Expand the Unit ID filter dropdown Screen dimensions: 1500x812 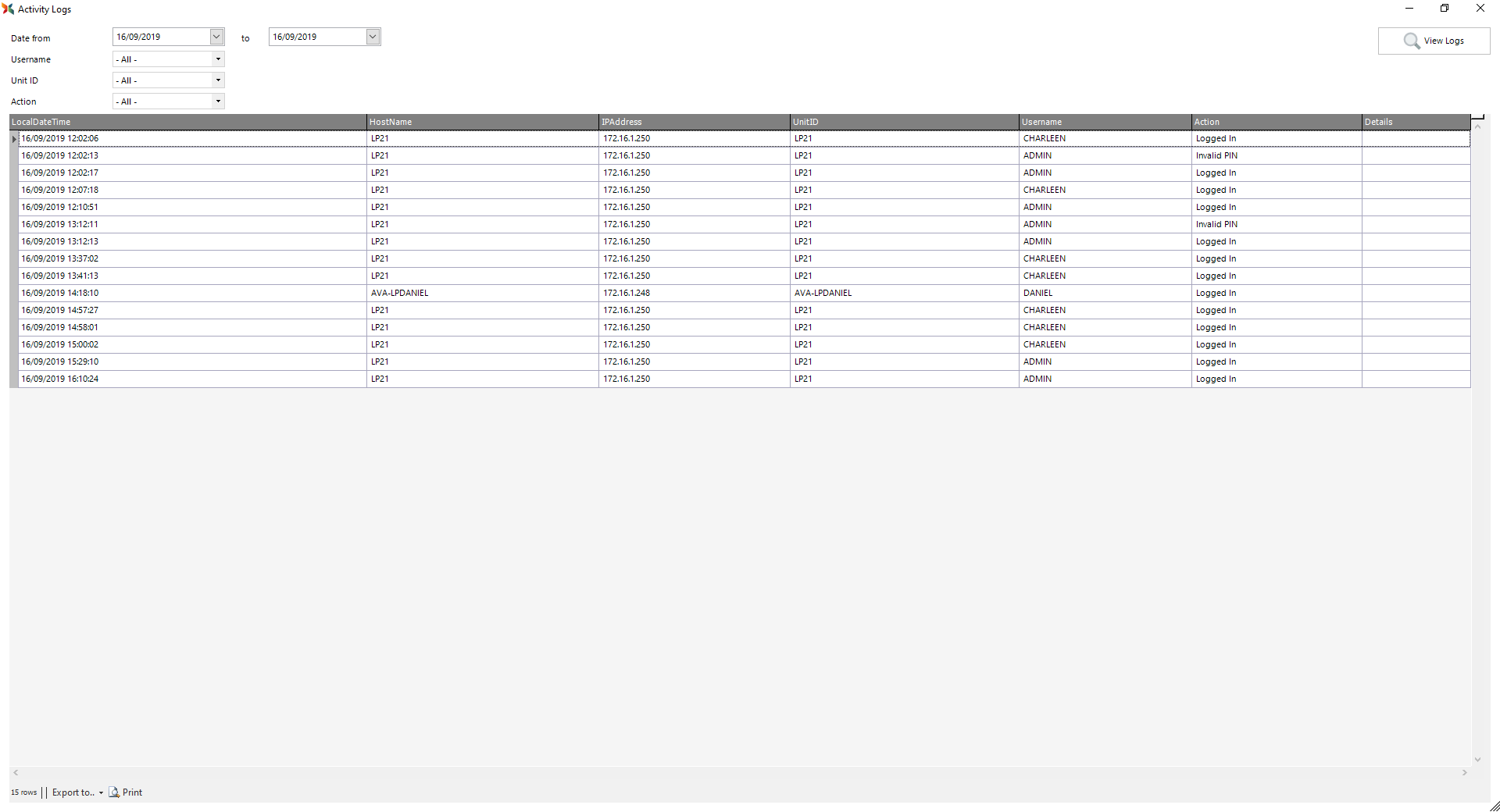218,80
